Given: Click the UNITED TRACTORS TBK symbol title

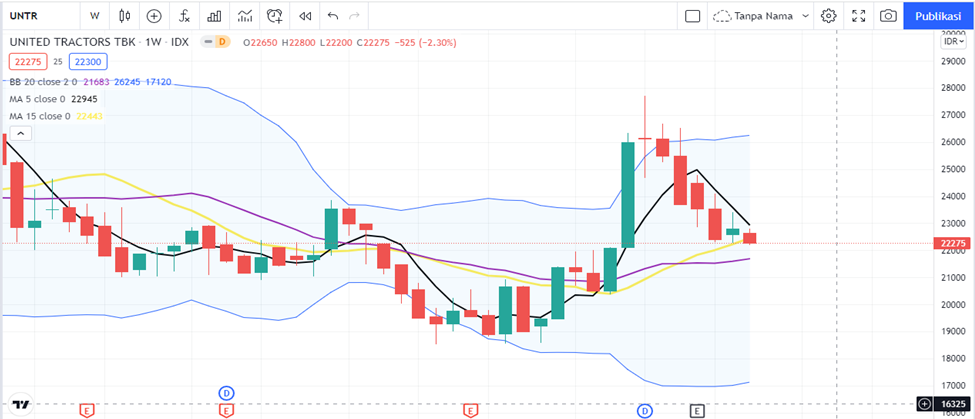Looking at the screenshot, I should [x=73, y=42].
